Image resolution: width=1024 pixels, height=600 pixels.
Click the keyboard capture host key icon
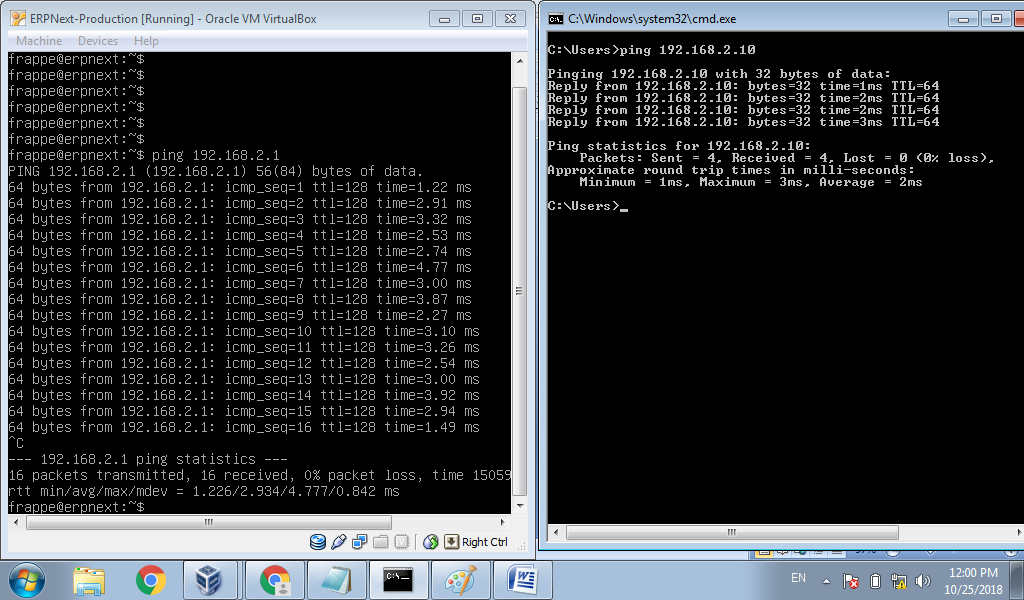[x=451, y=542]
